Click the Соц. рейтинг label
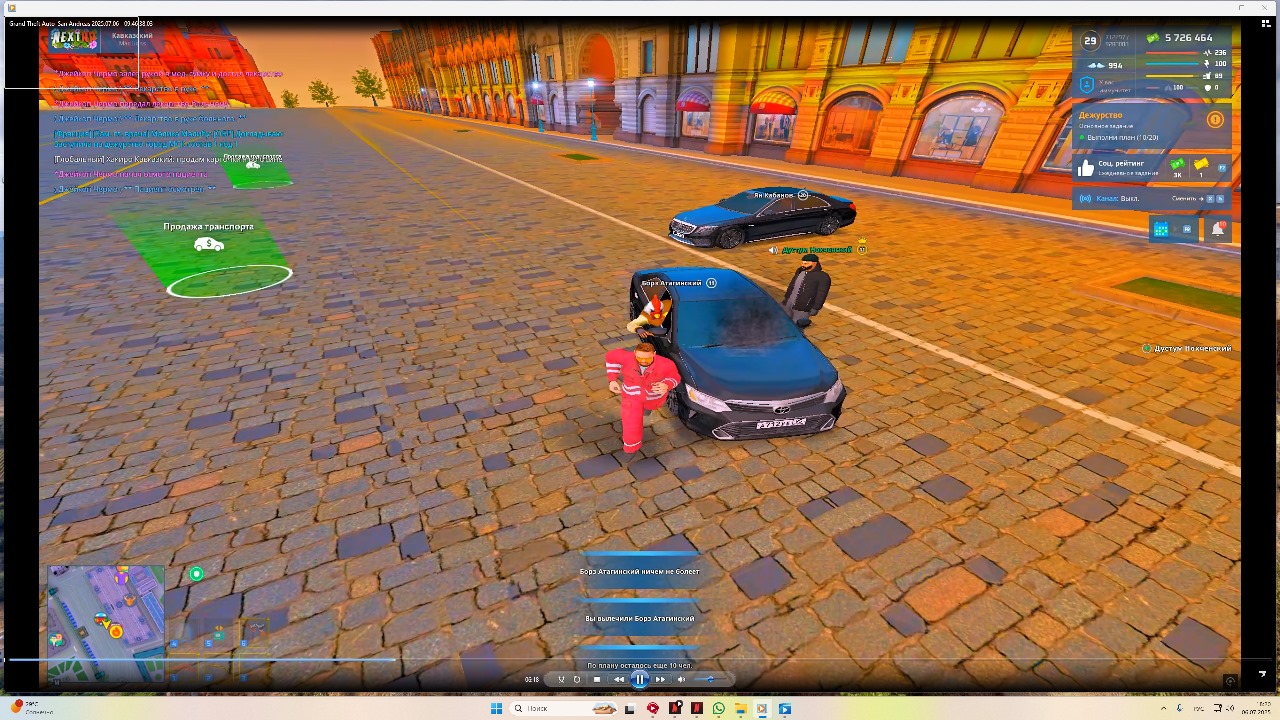 click(x=1121, y=163)
